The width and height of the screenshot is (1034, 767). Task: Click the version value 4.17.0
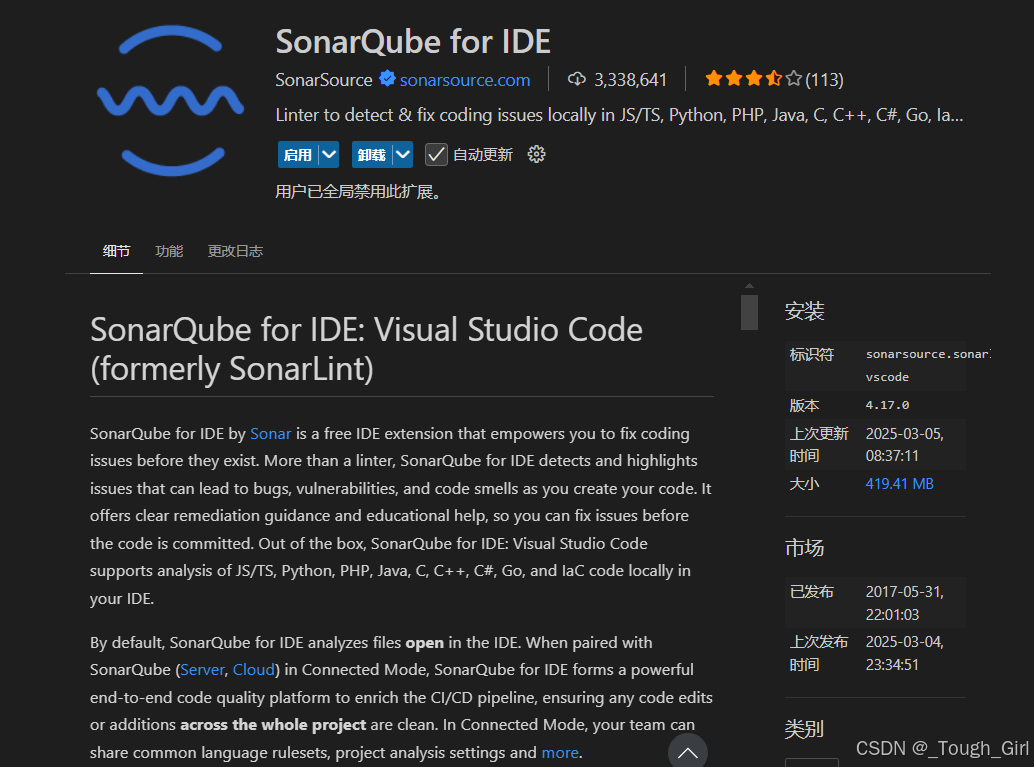coord(887,405)
